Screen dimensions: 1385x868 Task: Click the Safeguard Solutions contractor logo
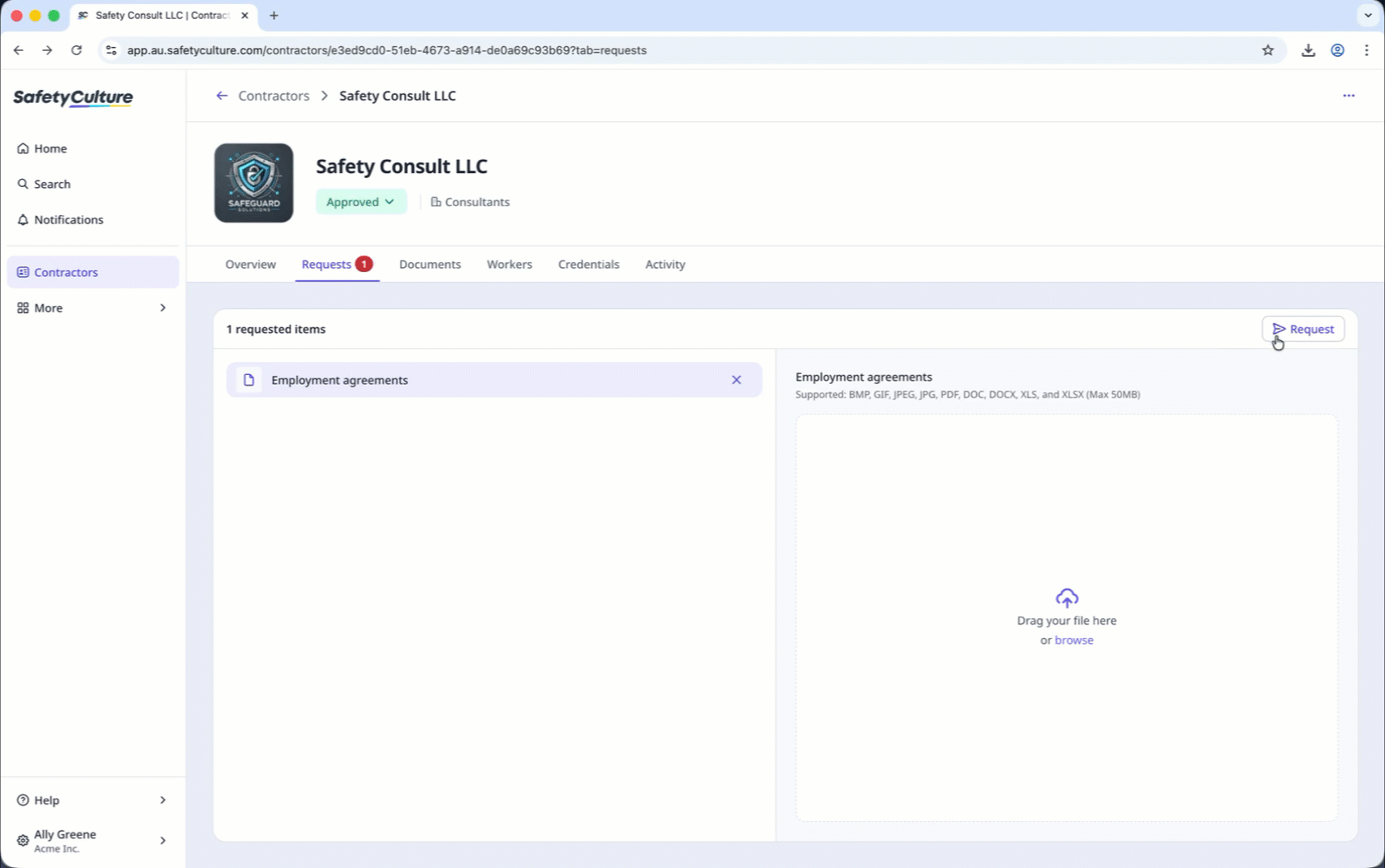tap(254, 183)
